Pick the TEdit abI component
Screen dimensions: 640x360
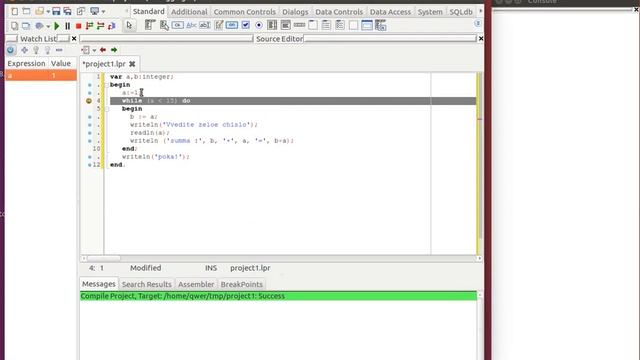click(x=204, y=25)
